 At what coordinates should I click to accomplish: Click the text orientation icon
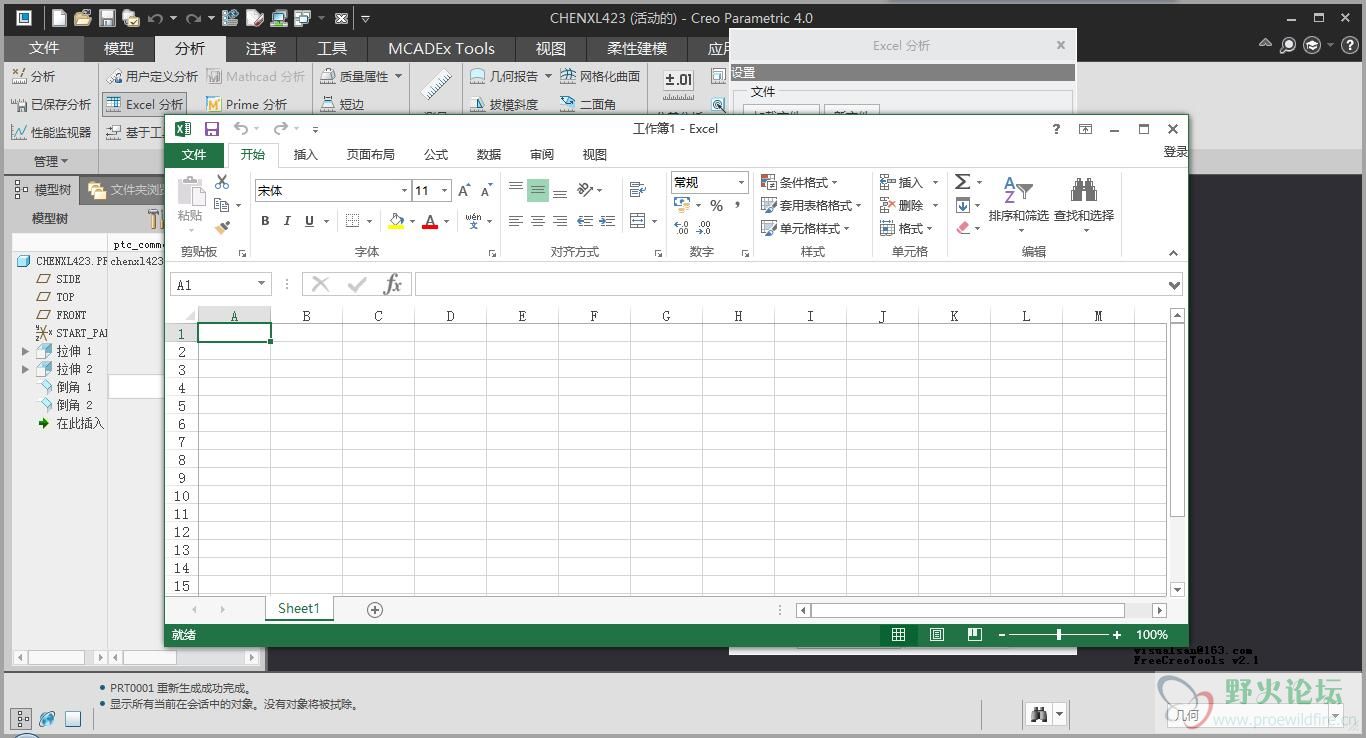586,189
